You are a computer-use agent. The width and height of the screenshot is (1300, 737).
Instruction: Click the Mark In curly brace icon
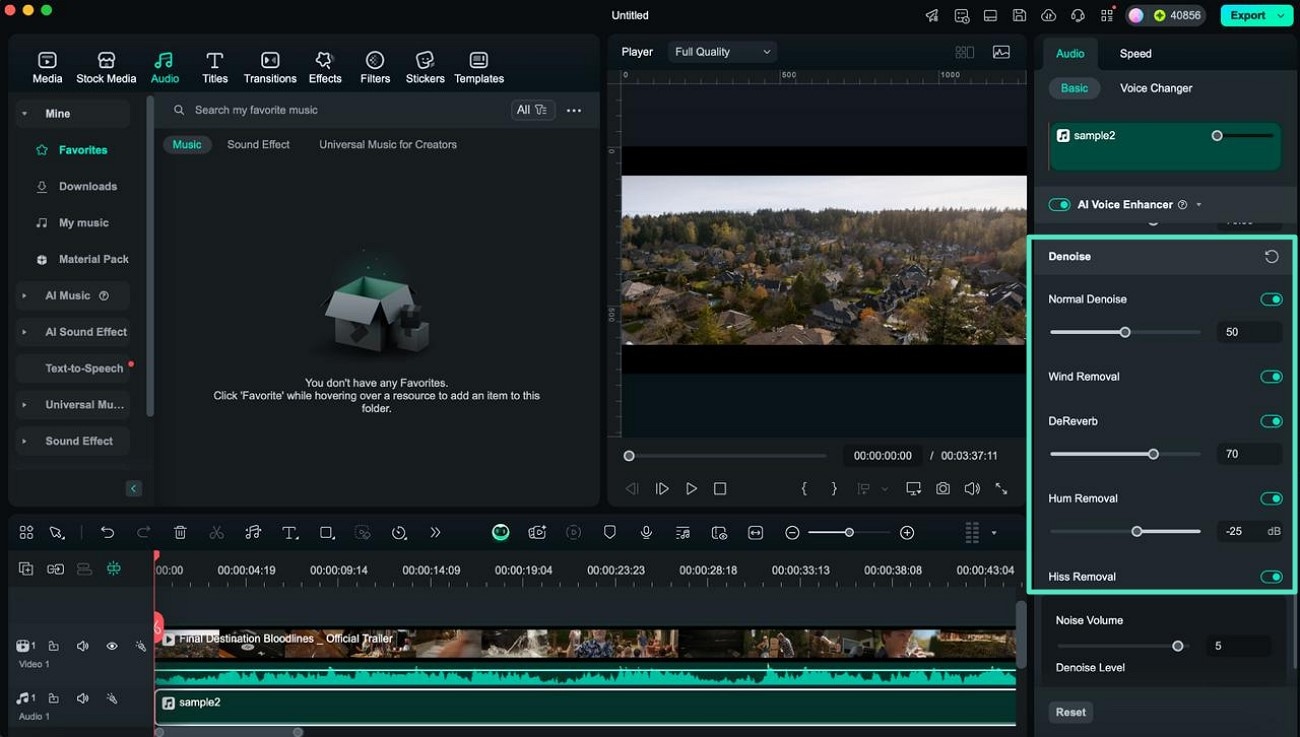[x=804, y=489]
